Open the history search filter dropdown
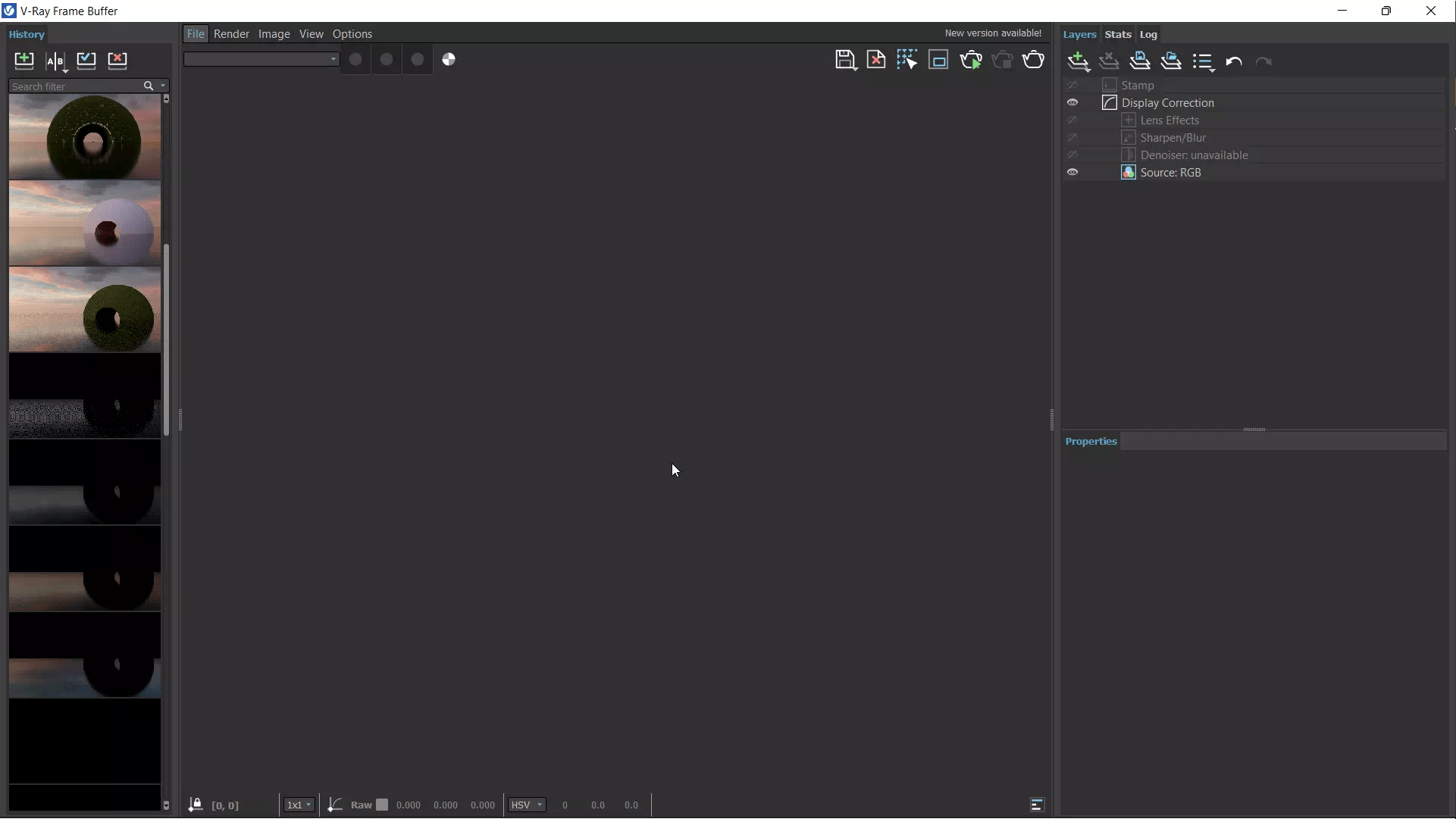The image size is (1456, 819). click(x=161, y=86)
